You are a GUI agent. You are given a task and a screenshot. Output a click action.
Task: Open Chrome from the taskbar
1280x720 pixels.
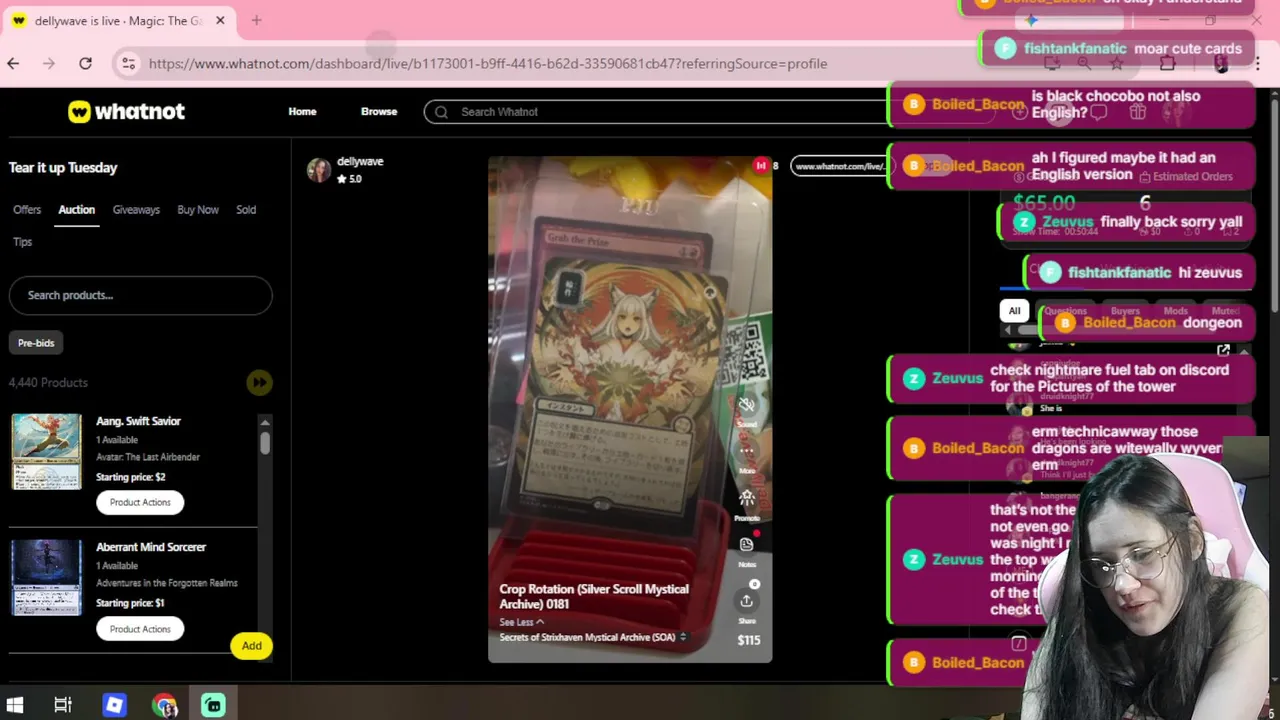click(x=164, y=705)
